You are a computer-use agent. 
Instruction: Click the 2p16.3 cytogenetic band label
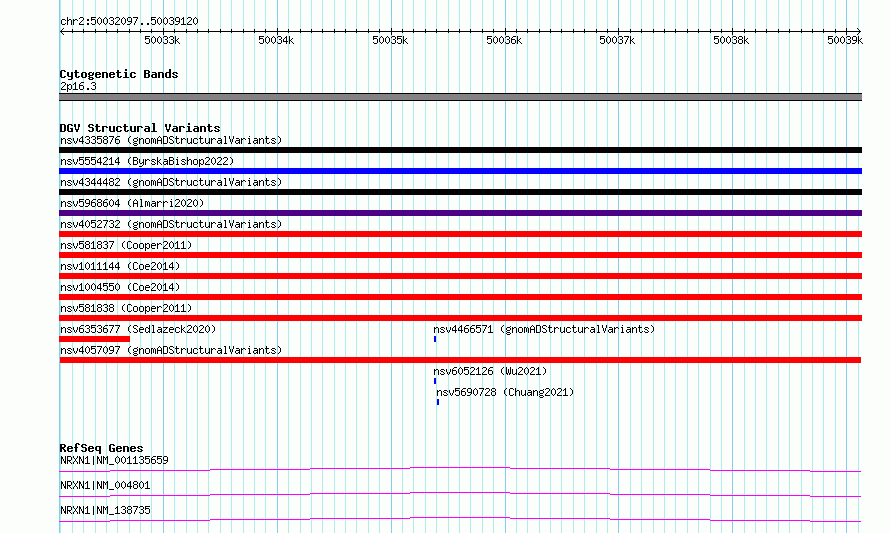click(78, 86)
